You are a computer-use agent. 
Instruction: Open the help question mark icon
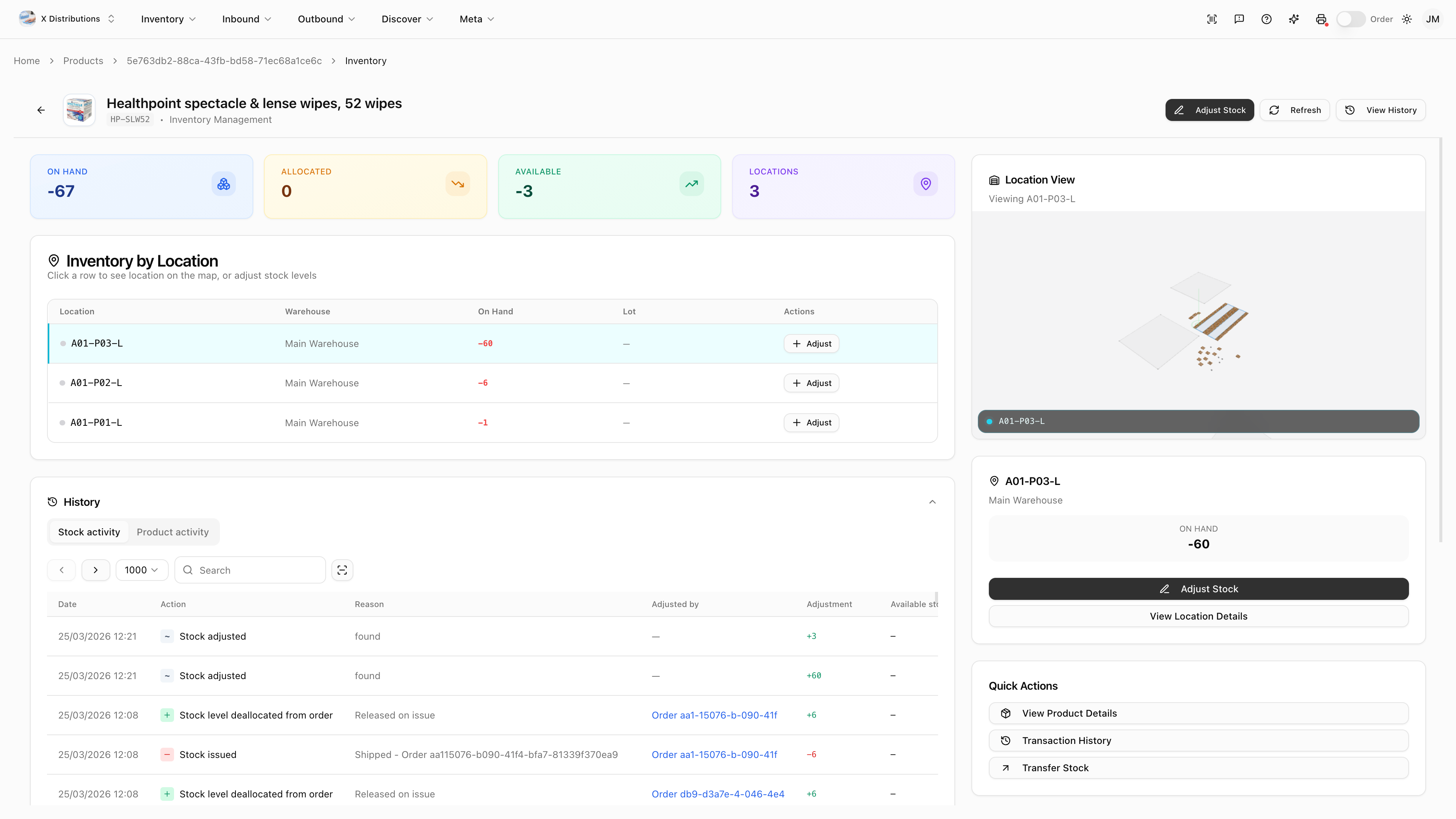pos(1266,19)
